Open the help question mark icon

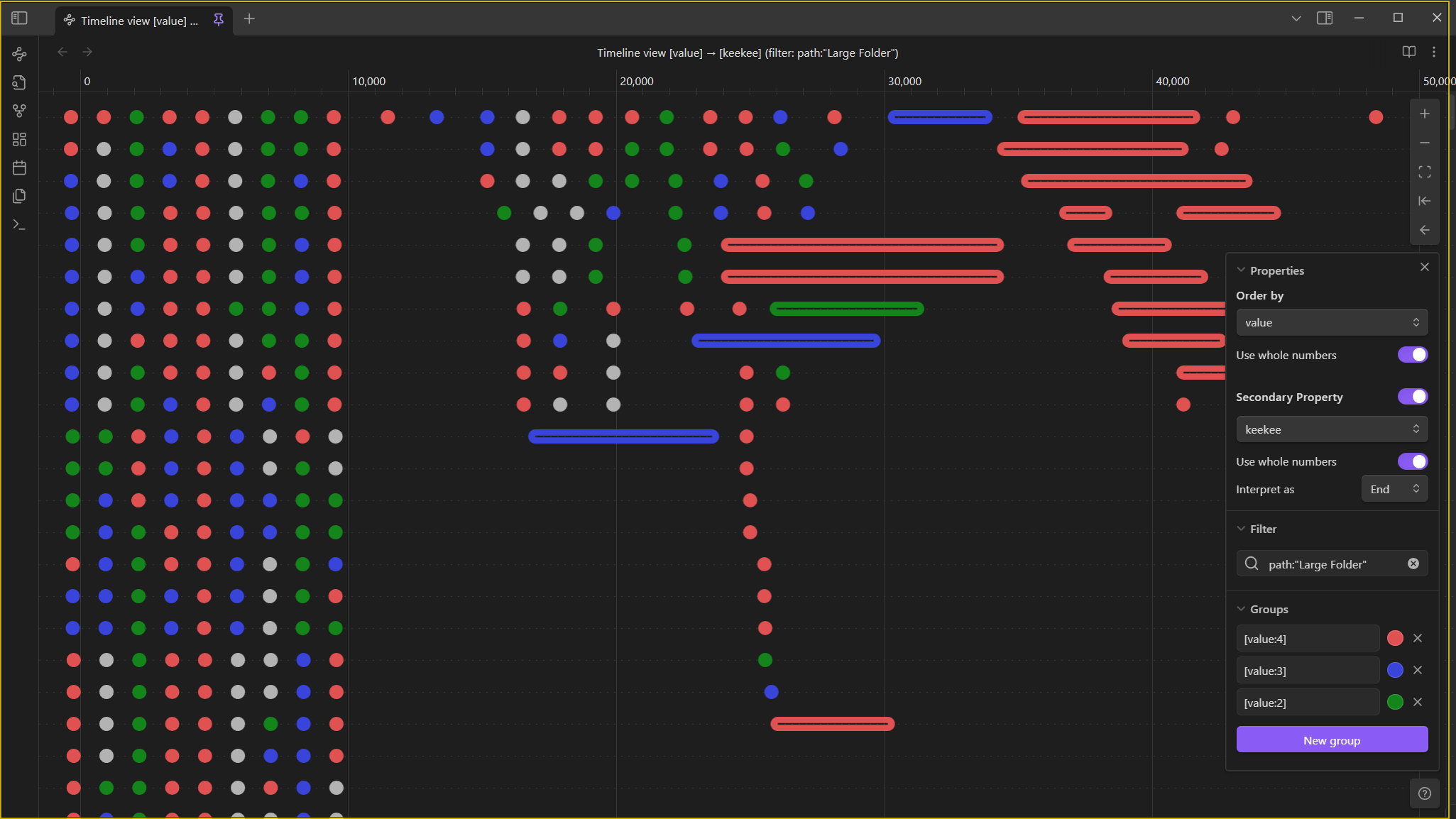coord(1424,793)
